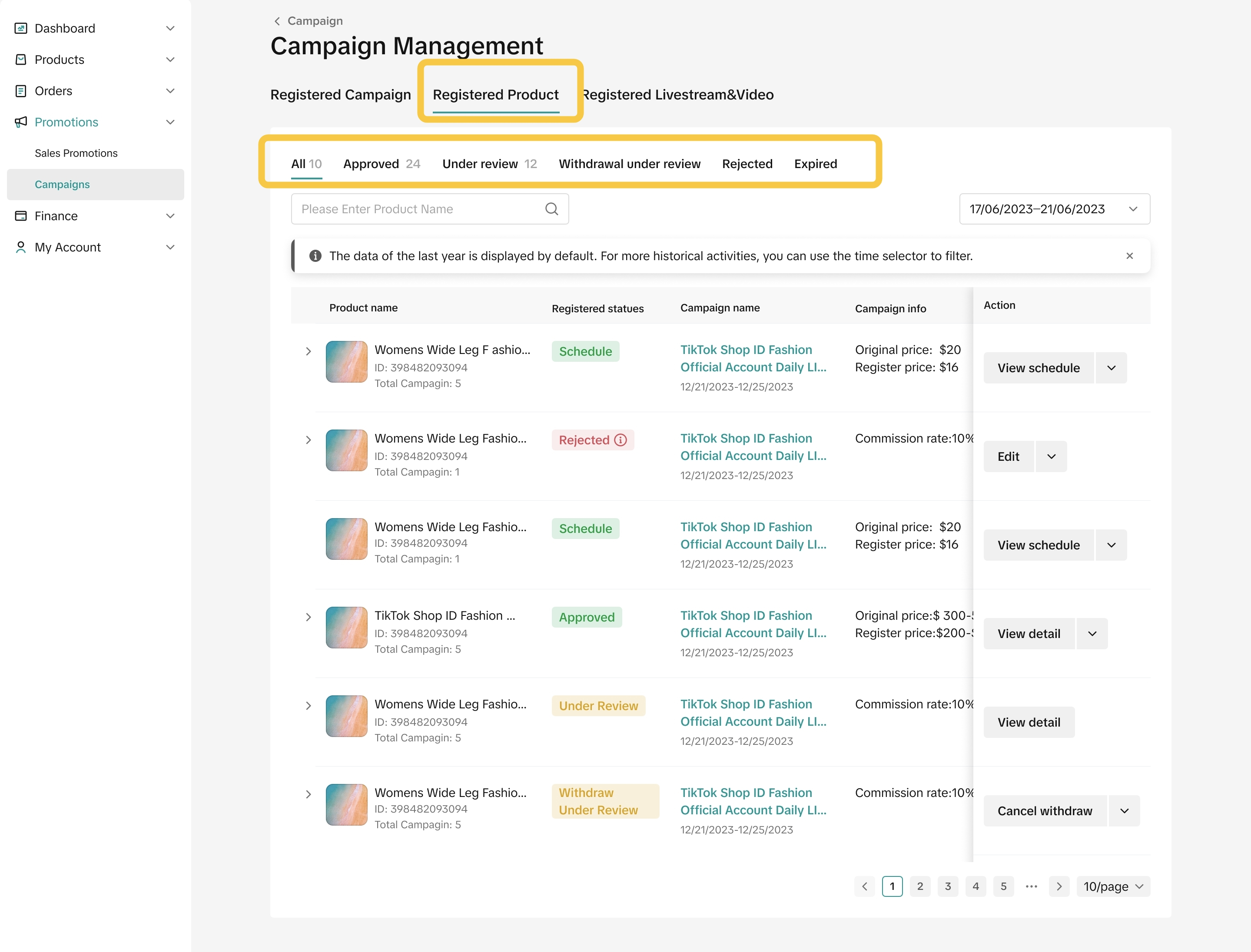Click the My Account person icon
Viewport: 1251px width, 952px height.
click(x=21, y=247)
